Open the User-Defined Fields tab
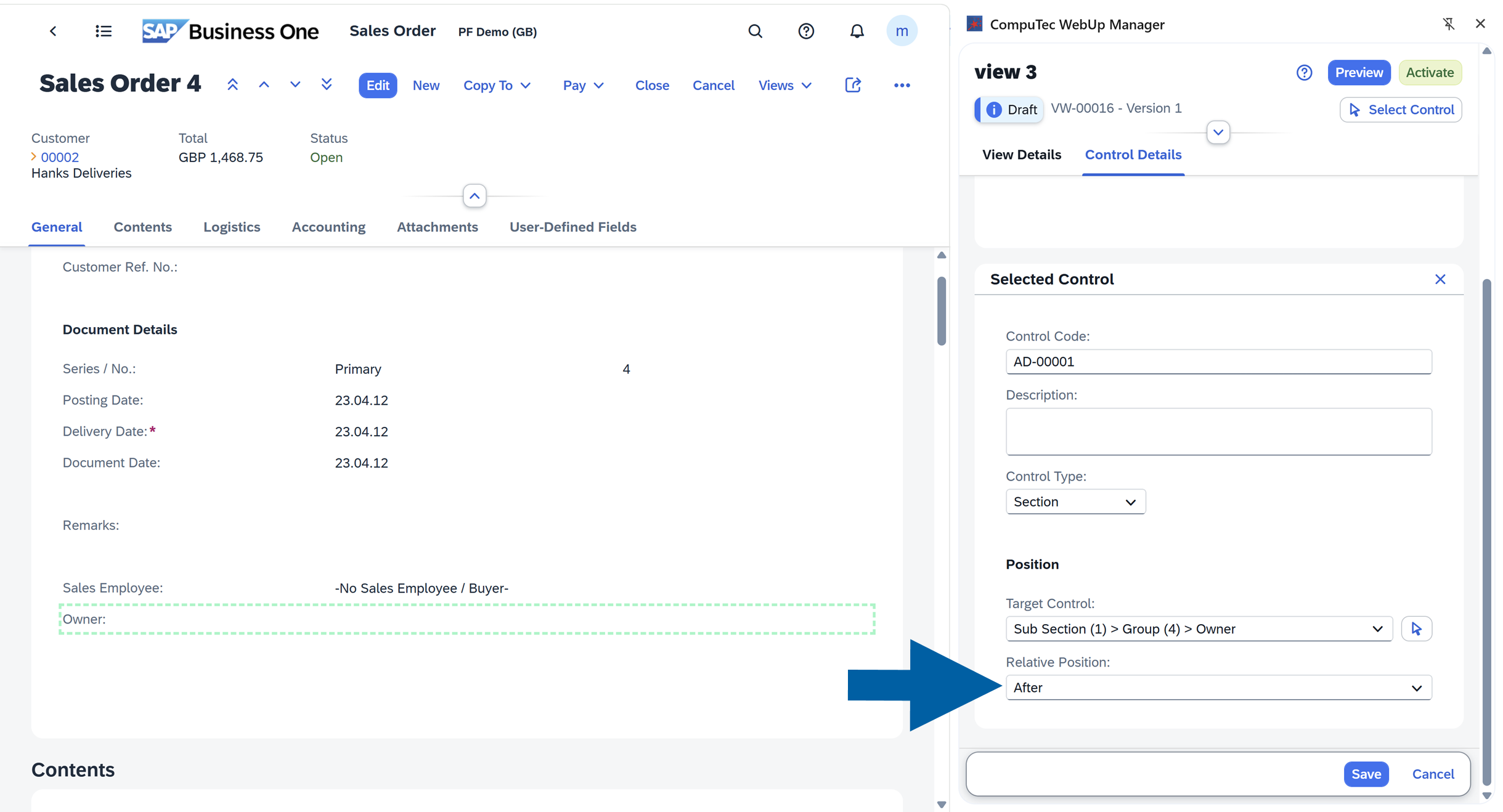1503x812 pixels. pos(572,227)
